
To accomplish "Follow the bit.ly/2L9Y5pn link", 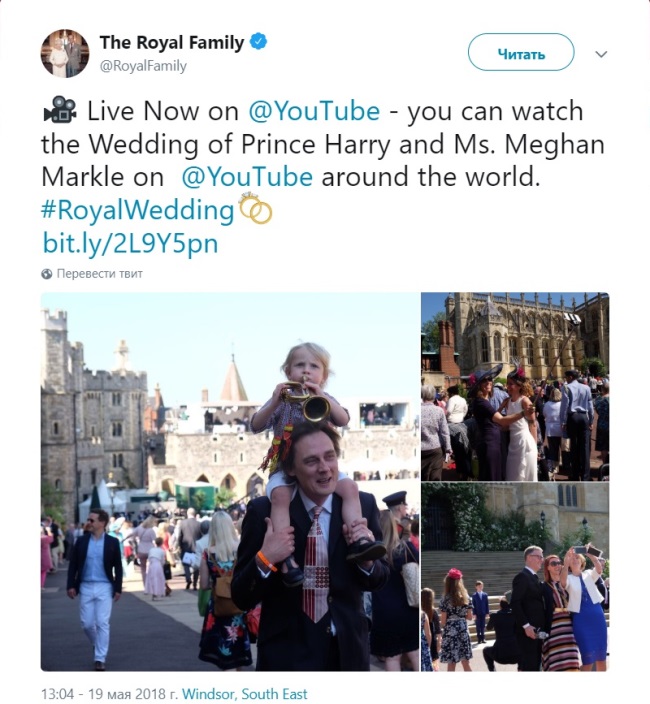I will click(x=129, y=243).
